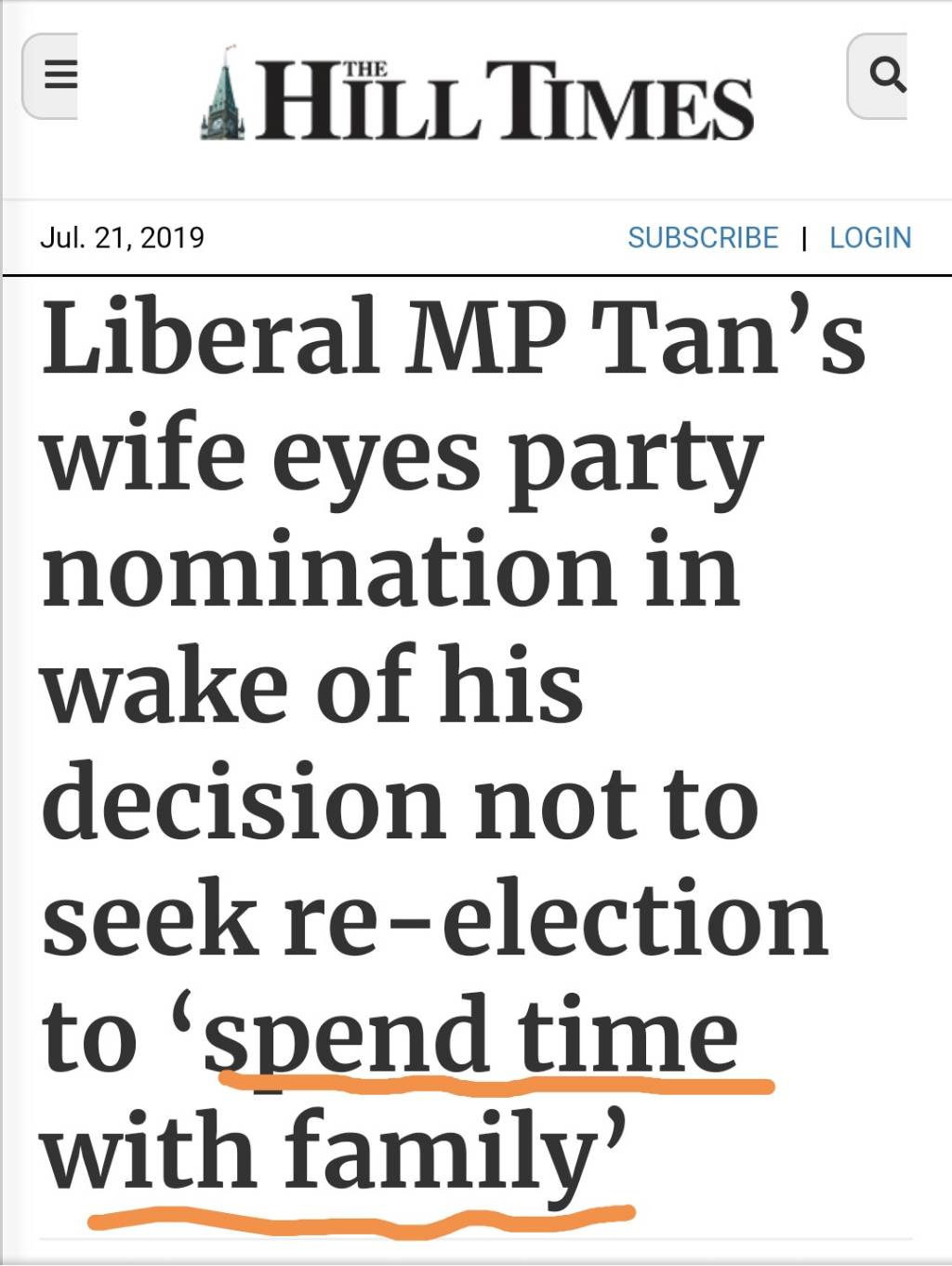This screenshot has height=1266, width=952.
Task: Click the search magnifier icon
Action: coord(886,75)
